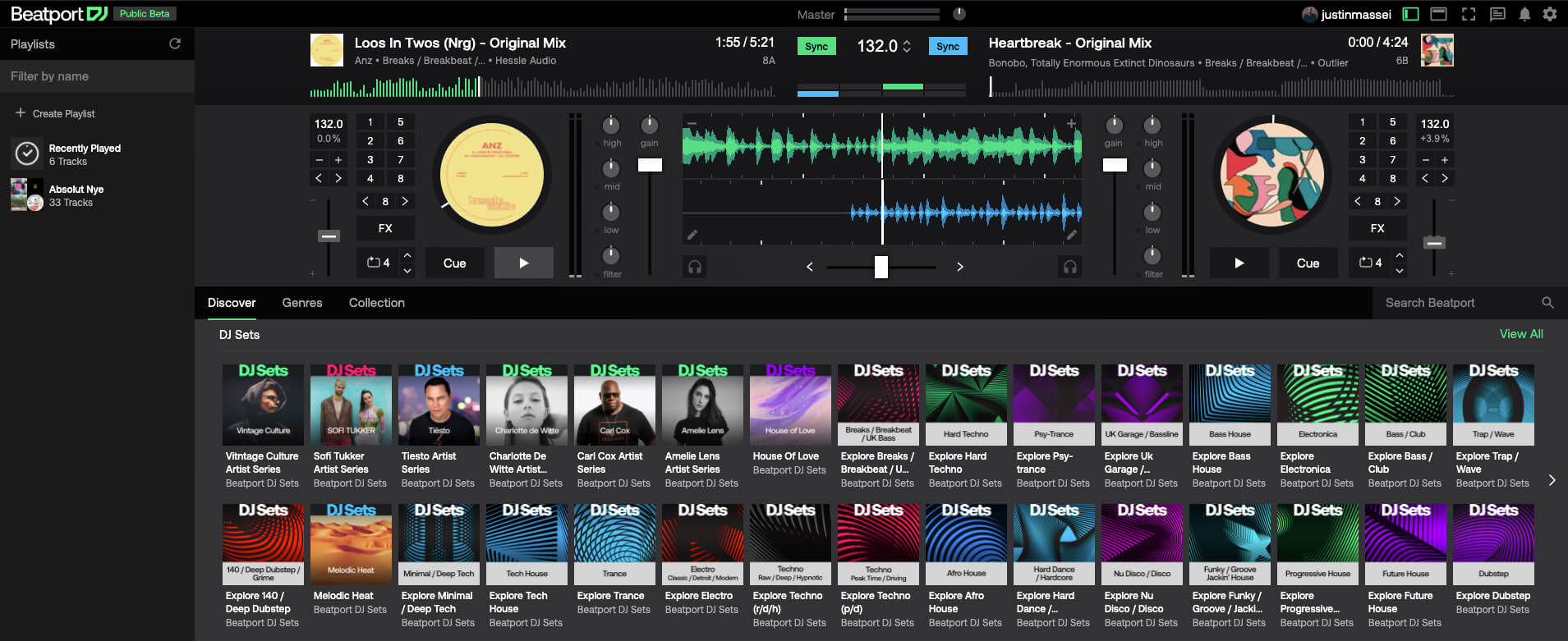Enable Sync on right deck
The height and width of the screenshot is (641, 1568).
pyautogui.click(x=948, y=46)
